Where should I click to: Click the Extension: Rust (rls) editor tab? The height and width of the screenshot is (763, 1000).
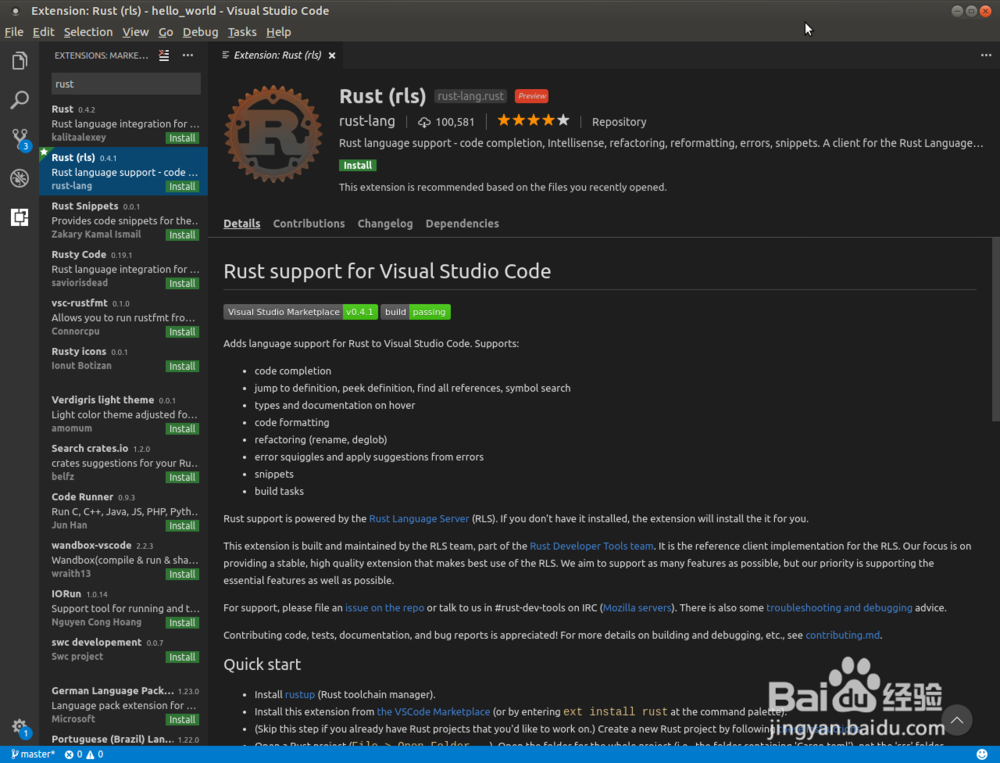pyautogui.click(x=277, y=56)
